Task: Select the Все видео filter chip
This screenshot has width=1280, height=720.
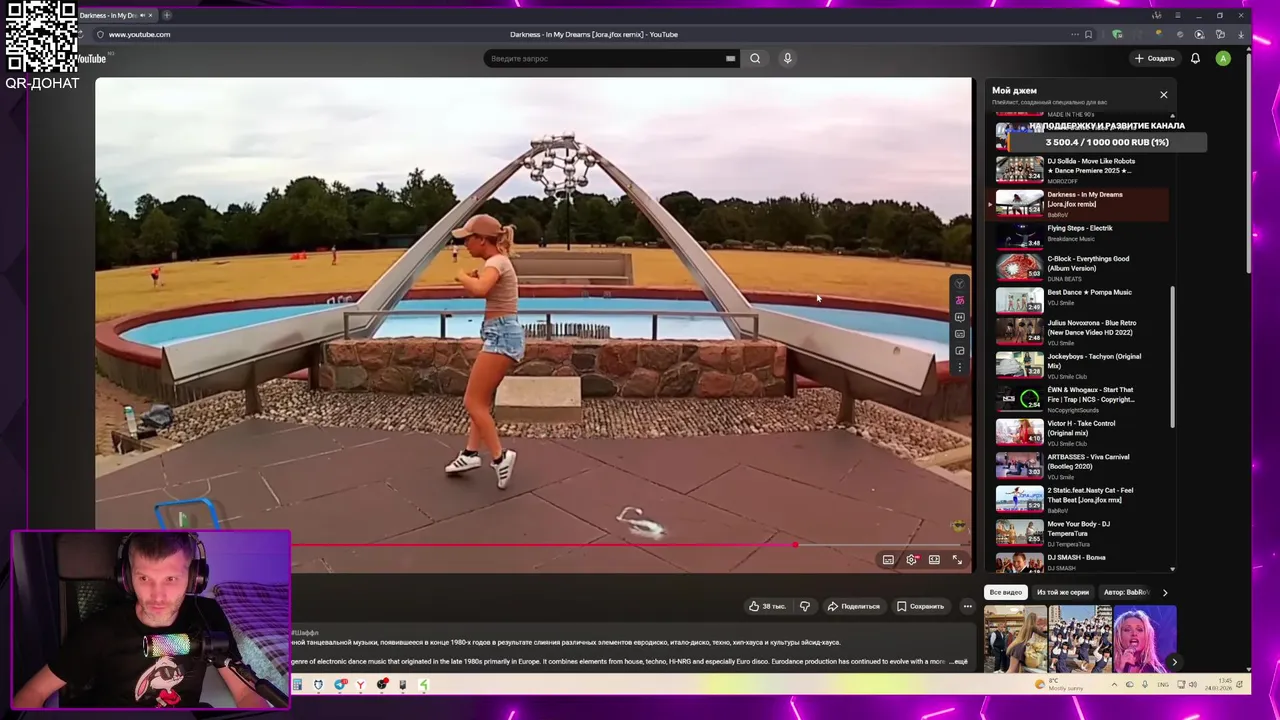Action: click(1006, 592)
